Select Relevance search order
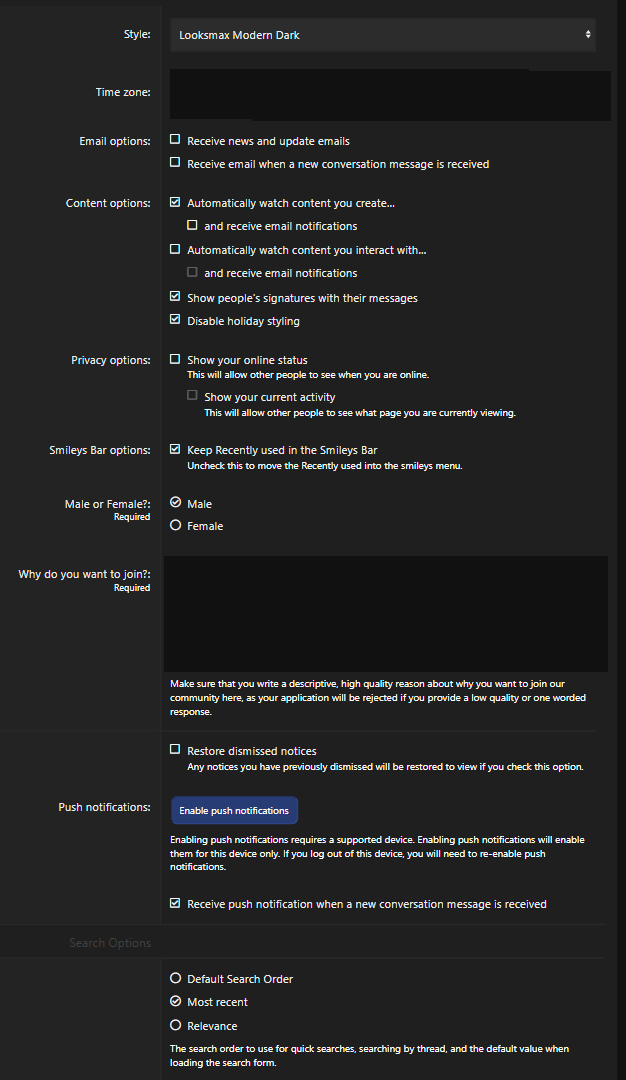 tap(176, 1025)
